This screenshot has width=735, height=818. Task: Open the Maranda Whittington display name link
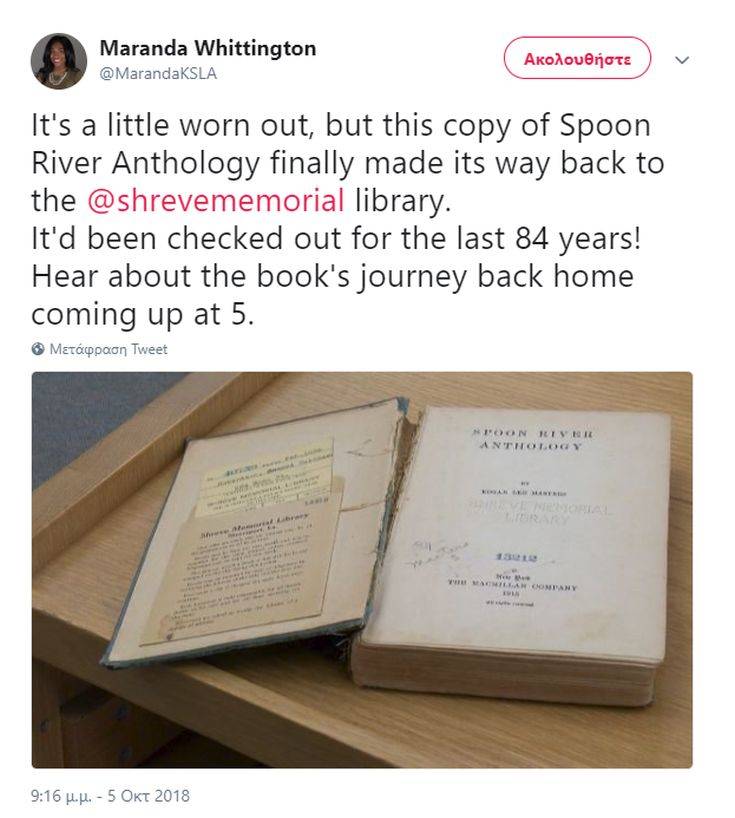pyautogui.click(x=208, y=49)
